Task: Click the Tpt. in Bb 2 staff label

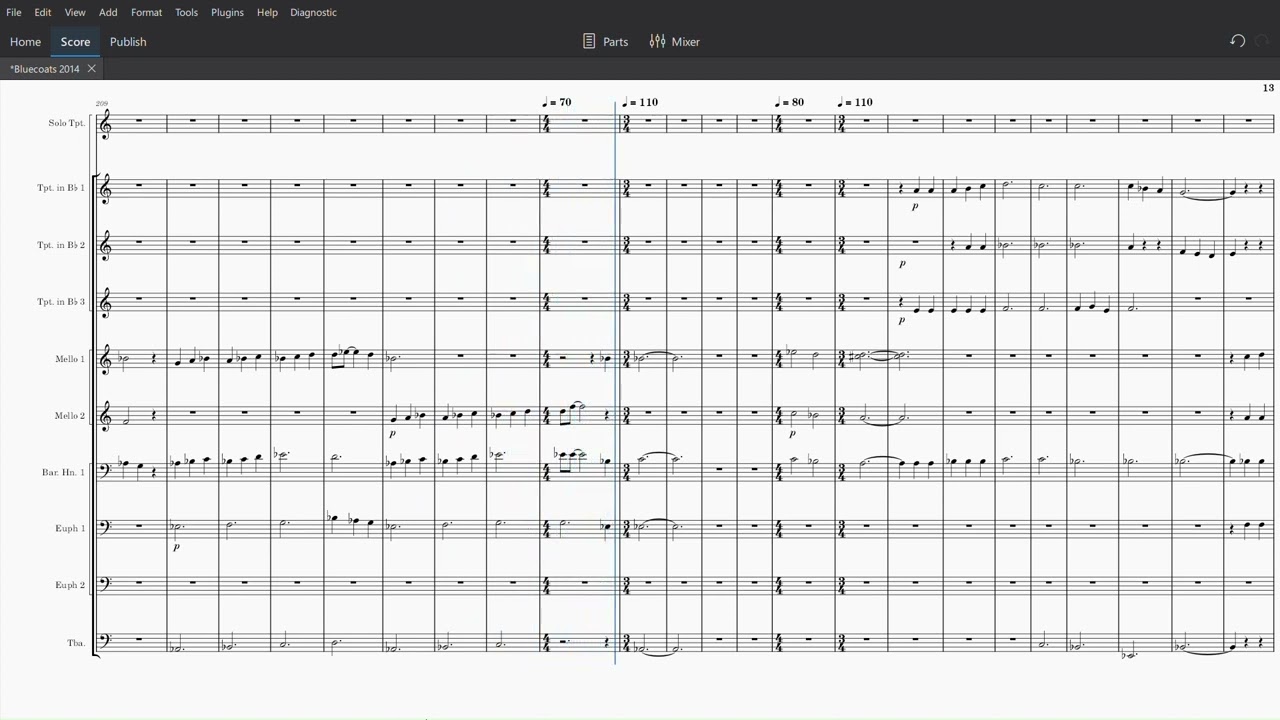Action: pyautogui.click(x=62, y=245)
